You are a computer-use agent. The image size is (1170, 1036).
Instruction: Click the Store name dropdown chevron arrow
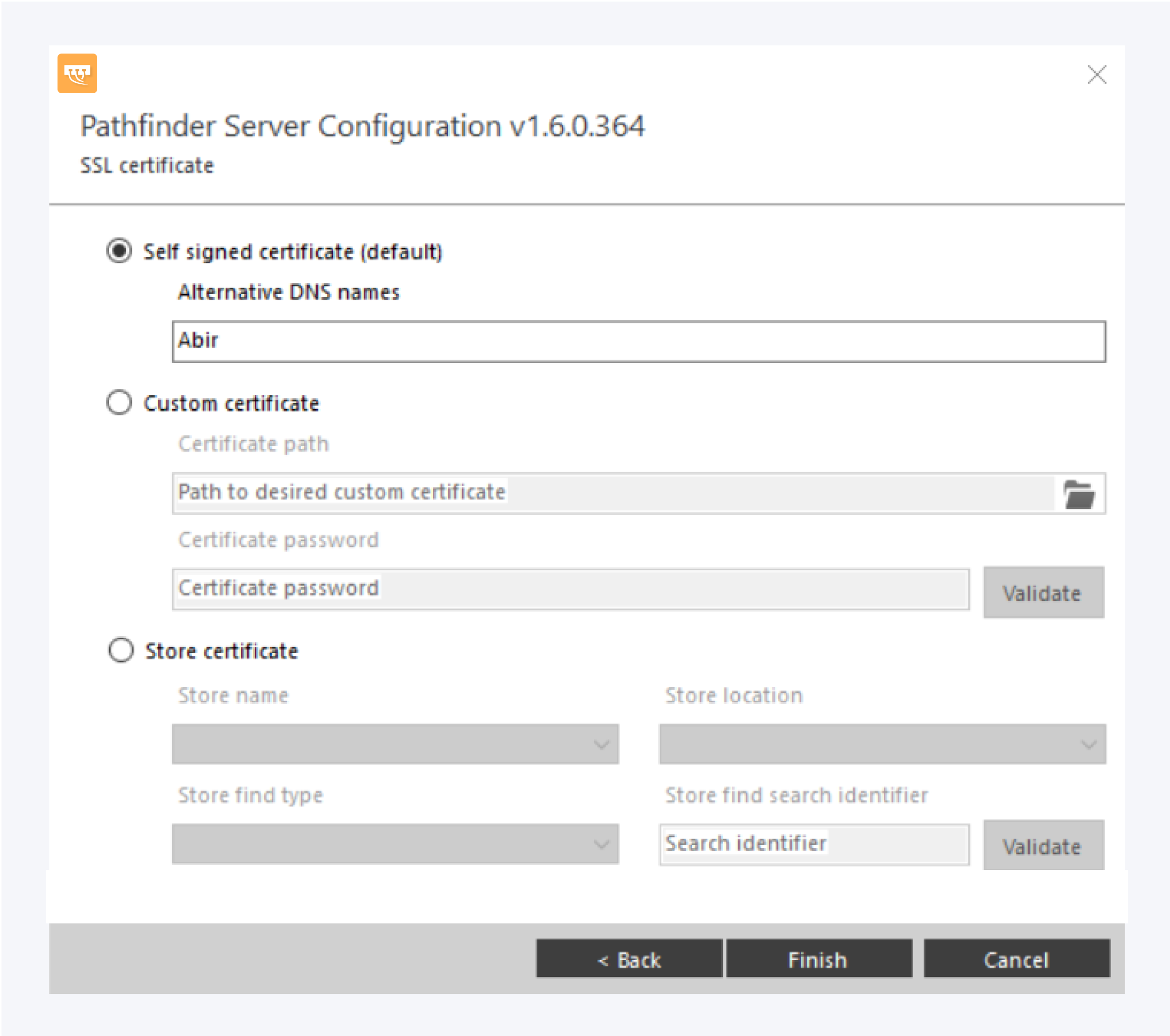pos(601,744)
